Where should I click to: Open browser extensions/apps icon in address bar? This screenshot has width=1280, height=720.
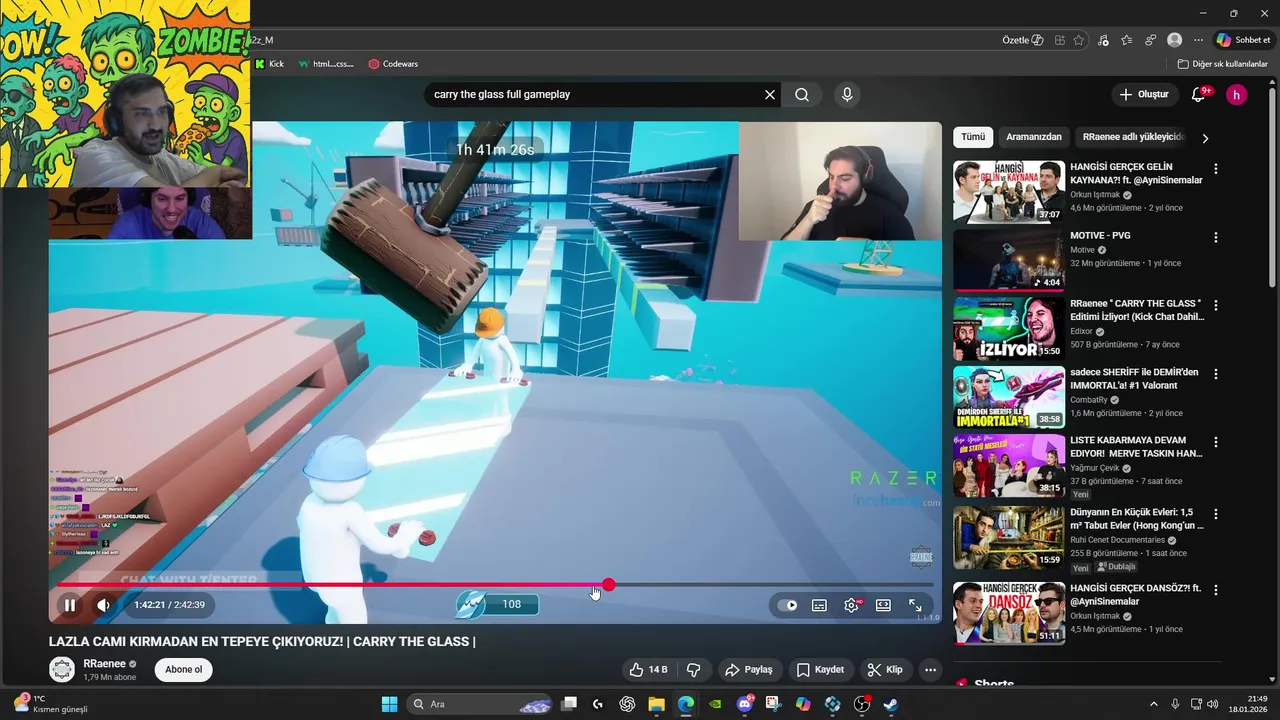pos(1059,40)
